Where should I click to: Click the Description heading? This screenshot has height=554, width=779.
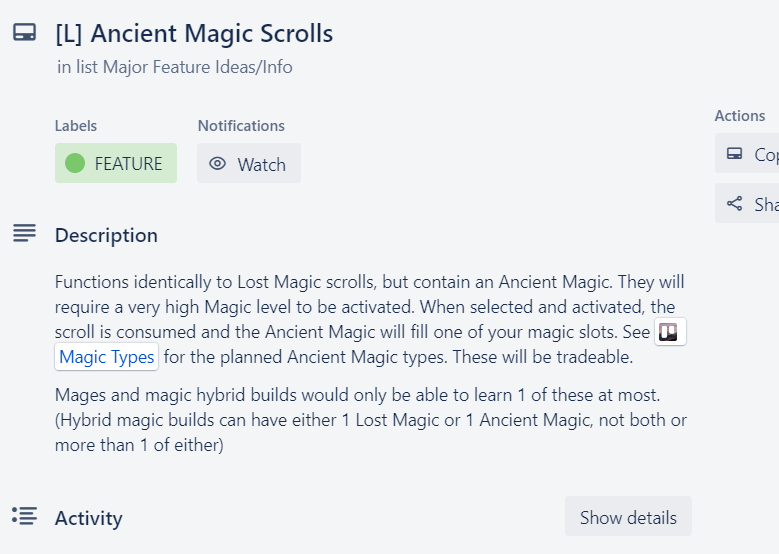click(106, 235)
